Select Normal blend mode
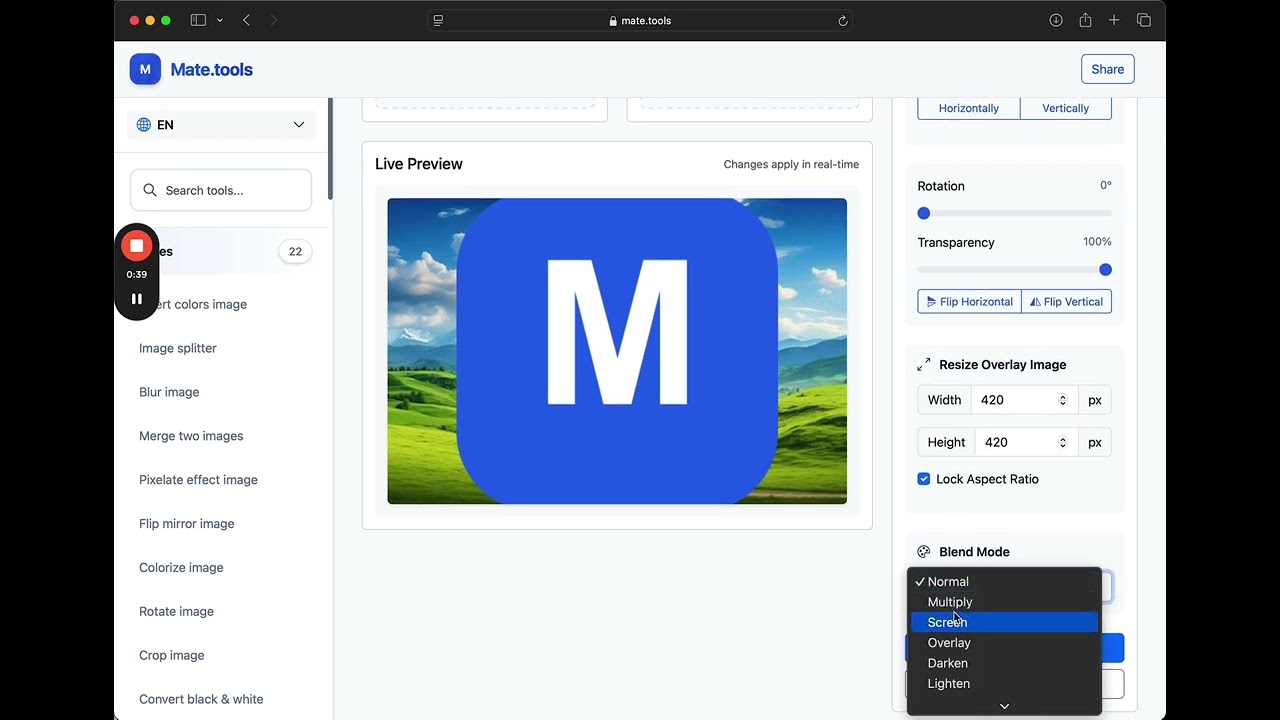Viewport: 1280px width, 720px height. [x=1004, y=581]
